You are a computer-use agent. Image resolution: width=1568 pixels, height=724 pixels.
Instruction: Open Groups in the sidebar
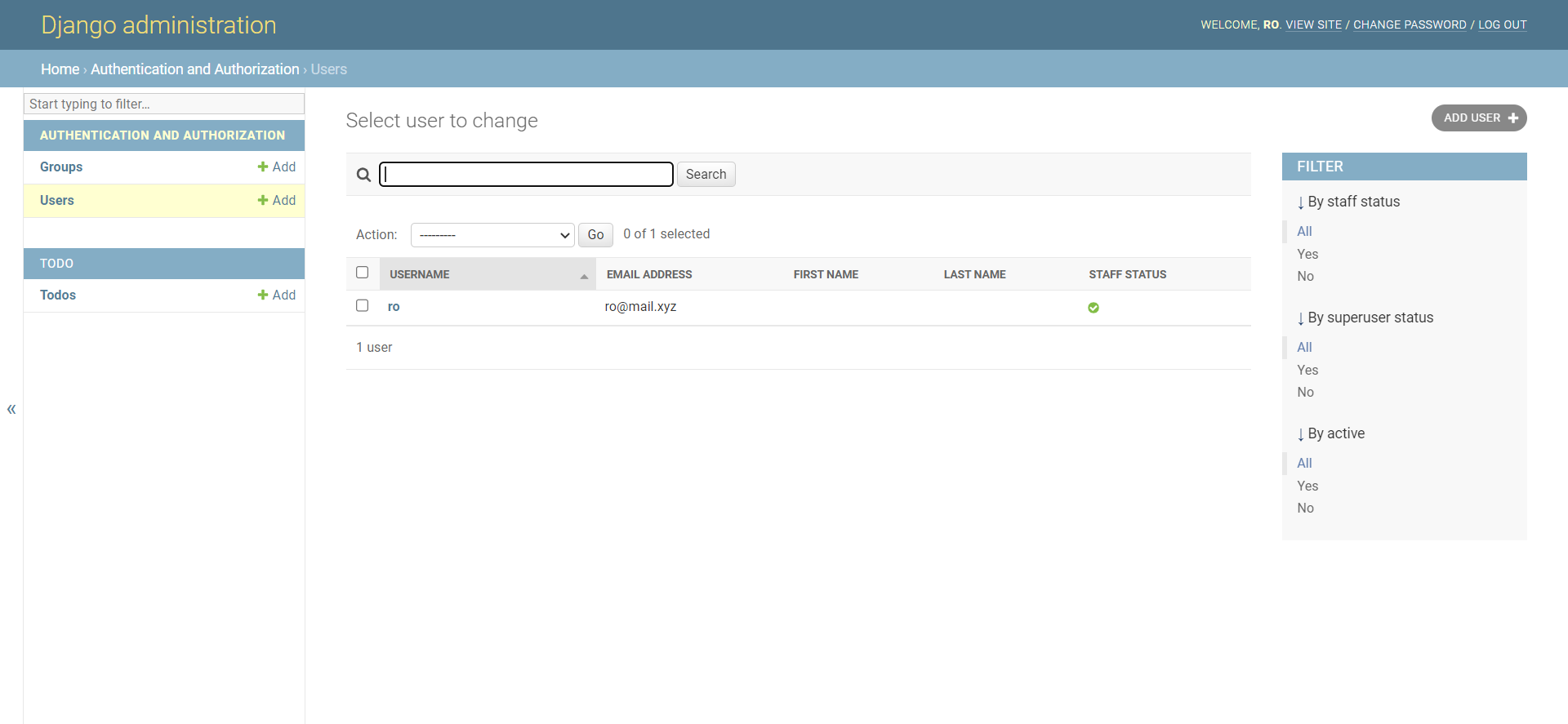click(x=61, y=167)
